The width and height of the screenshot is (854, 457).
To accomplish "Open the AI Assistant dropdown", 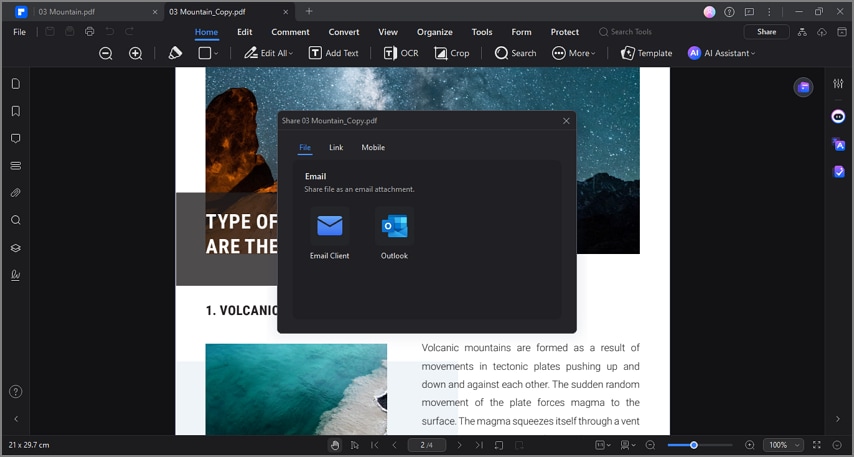I will [722, 53].
